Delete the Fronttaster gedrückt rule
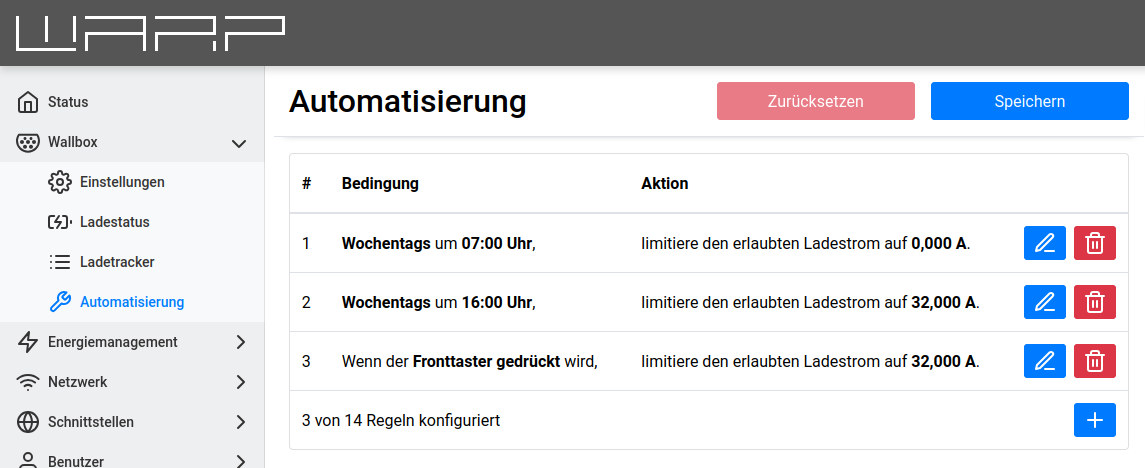Screen dimensions: 1145x468 [1095, 361]
